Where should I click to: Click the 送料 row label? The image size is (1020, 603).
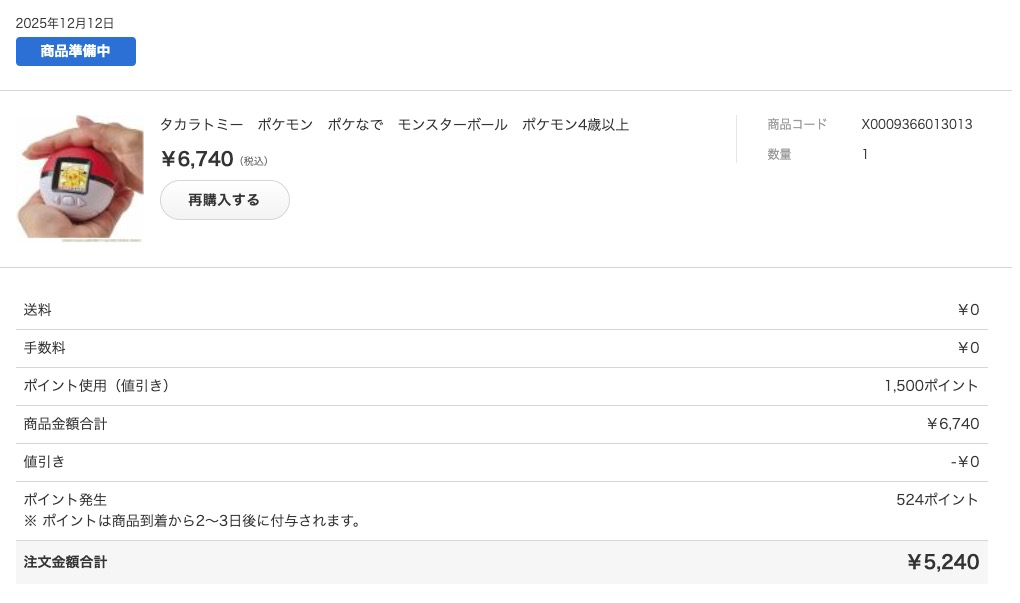[38, 310]
